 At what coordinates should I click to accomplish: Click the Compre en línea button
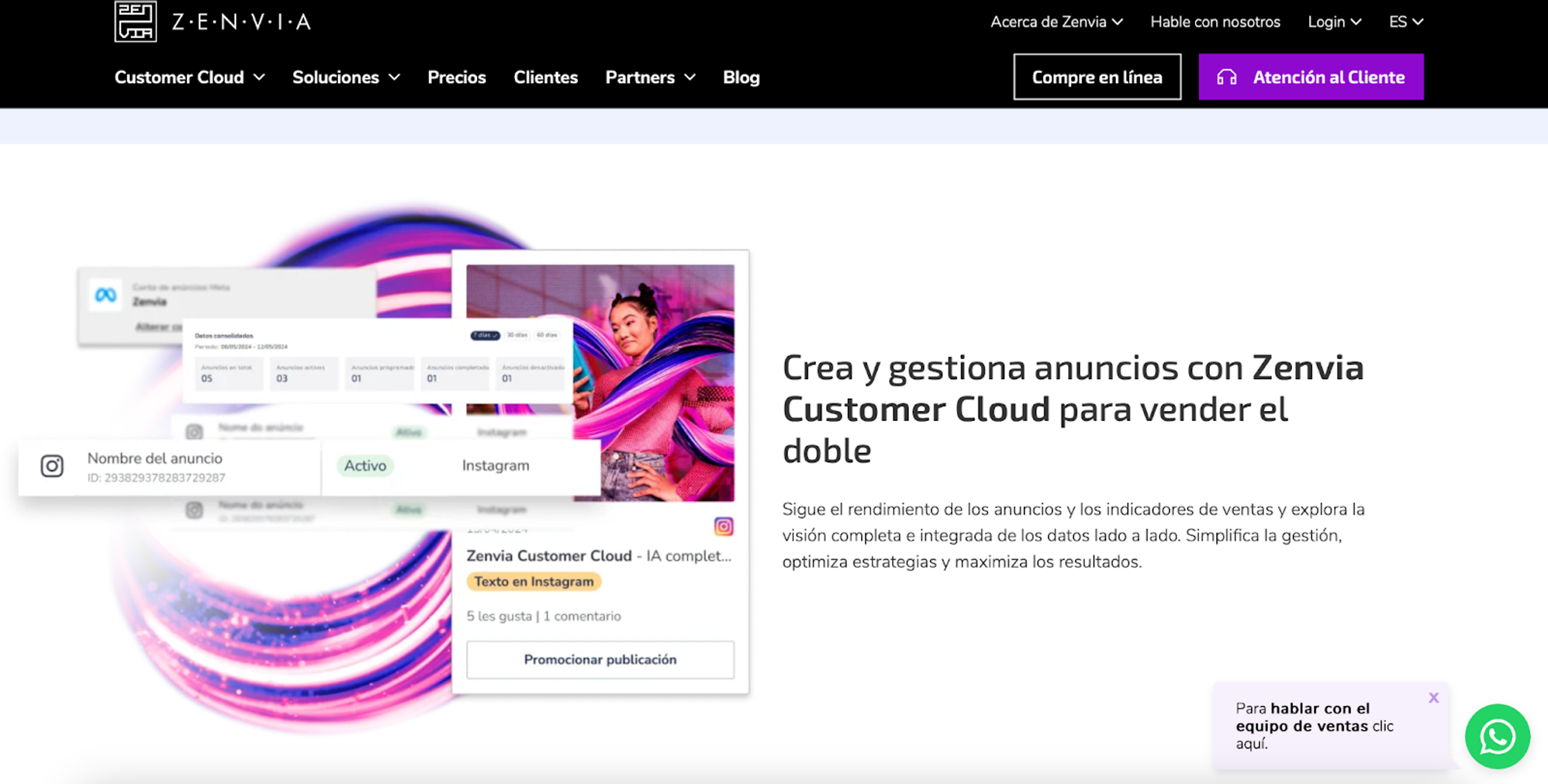[x=1096, y=77]
